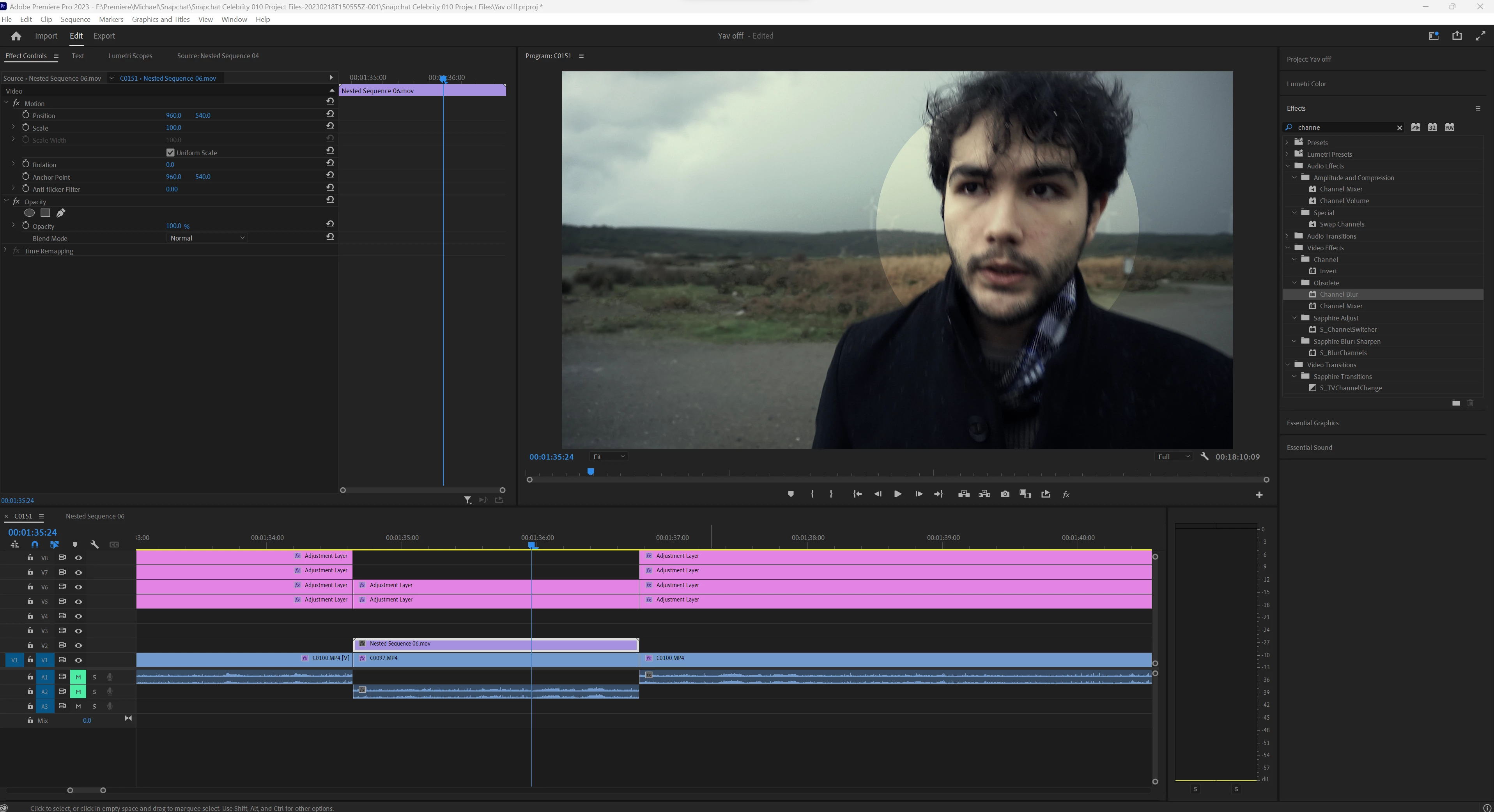Unmute audio track A1
This screenshot has width=1494, height=812.
[x=78, y=677]
